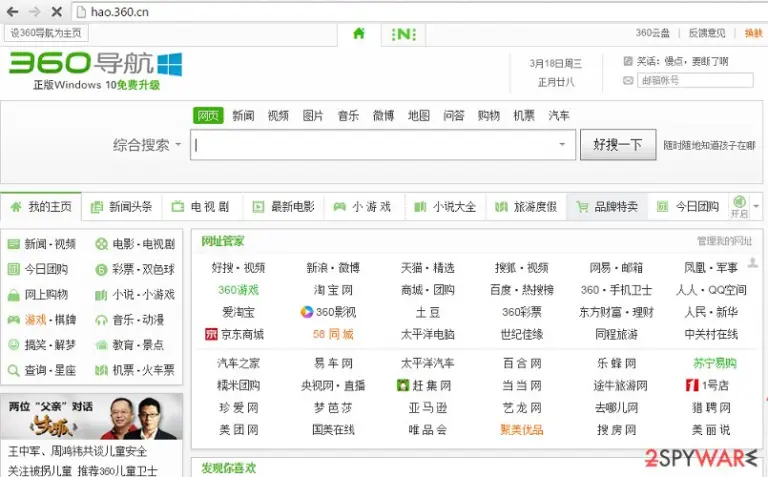Click the 网上购物 shopping bag icon
The width and height of the screenshot is (768, 477).
14,295
